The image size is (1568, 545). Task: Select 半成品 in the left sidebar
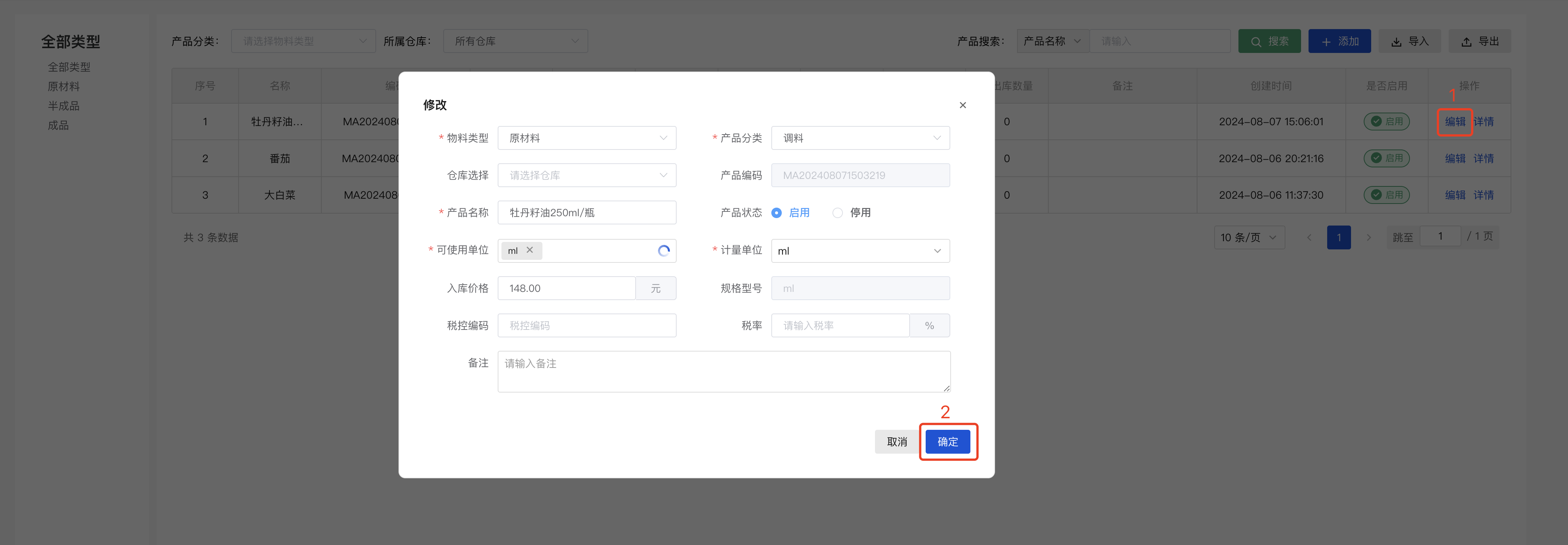(64, 106)
